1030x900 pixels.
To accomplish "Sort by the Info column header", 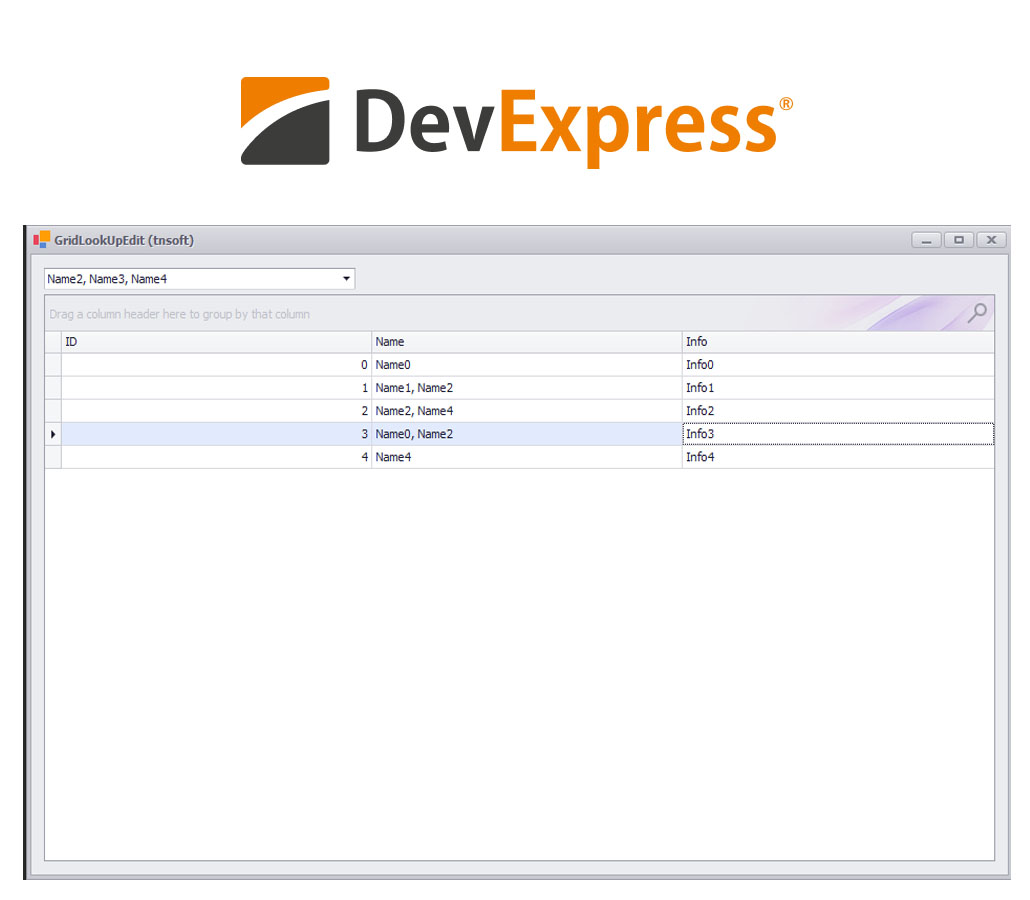I will click(x=838, y=342).
